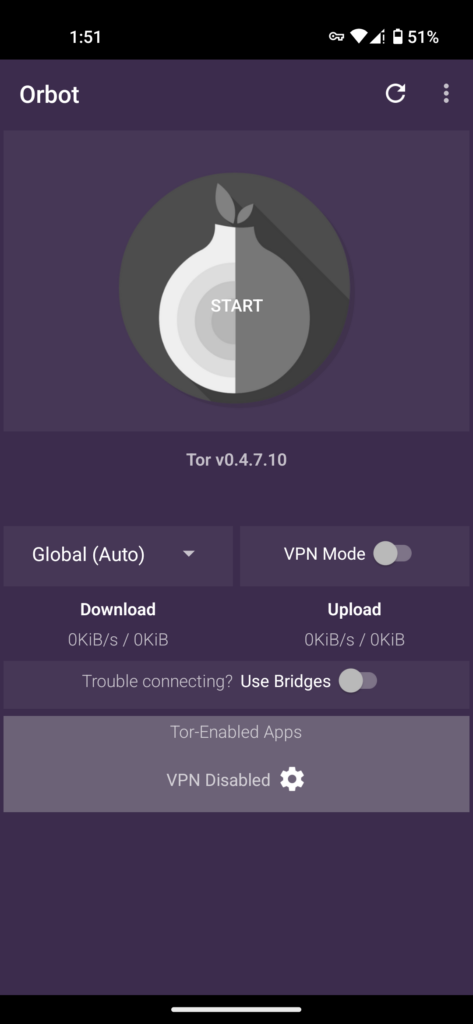Open the gear icon beside VPN Disabled
473x1024 pixels.
coord(292,779)
